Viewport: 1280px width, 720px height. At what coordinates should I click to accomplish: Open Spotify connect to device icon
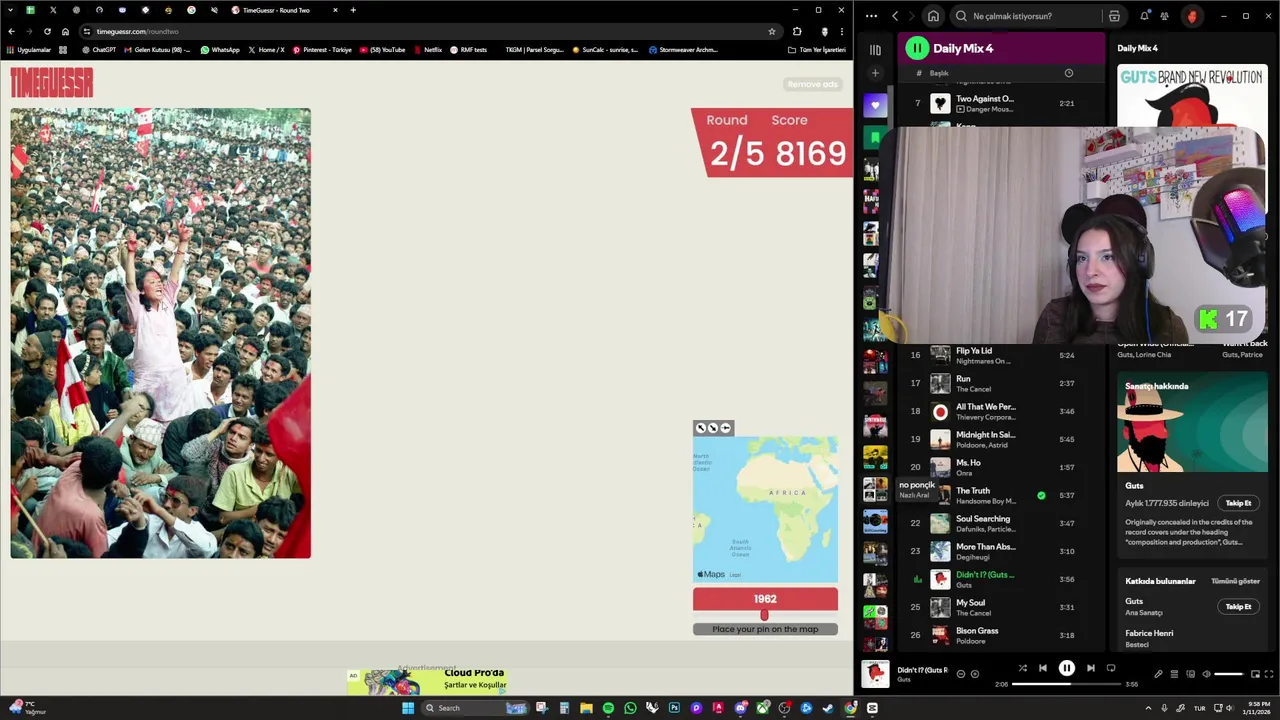pos(1190,674)
